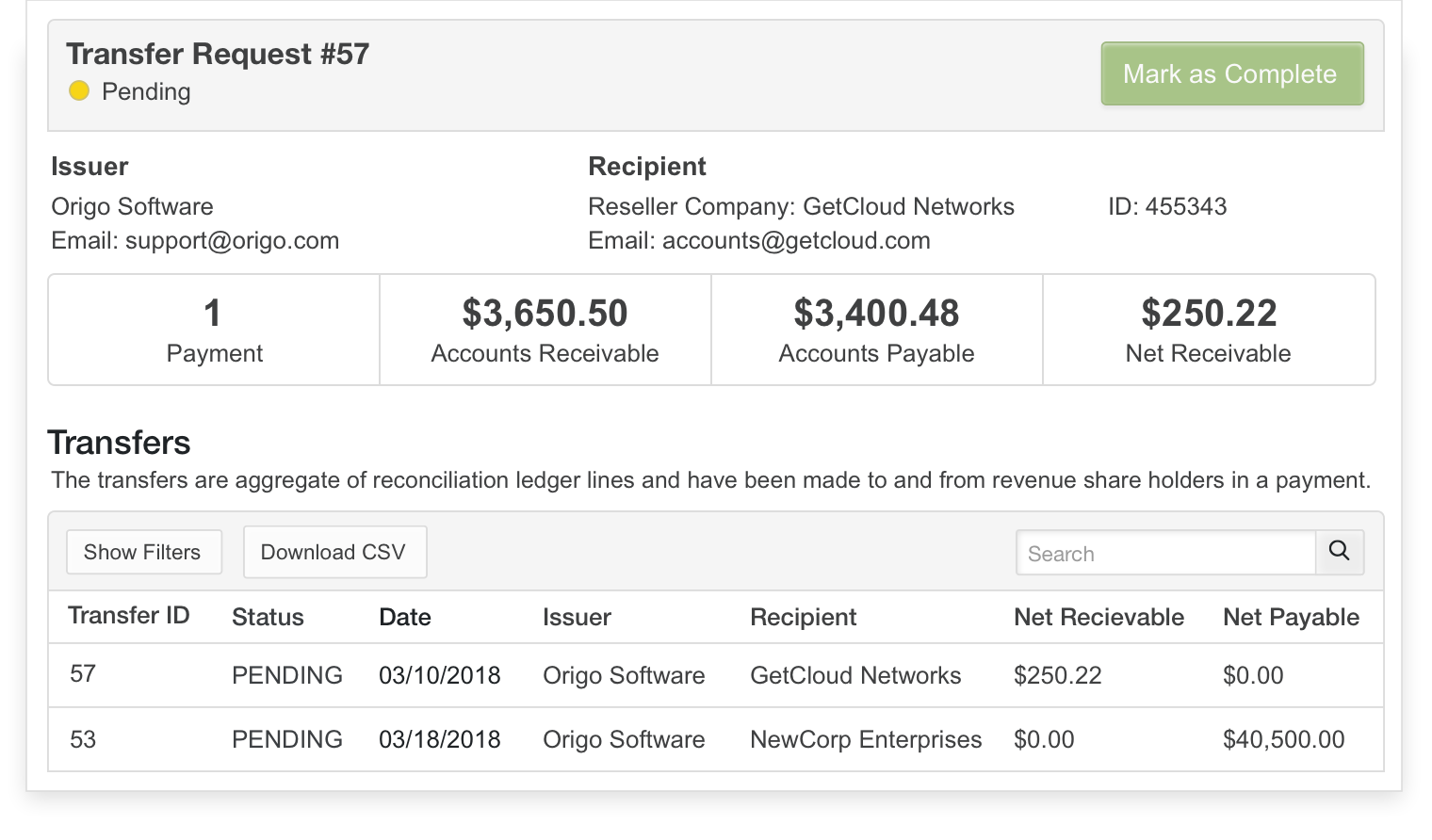Click the Net Recievable column header
This screenshot has width=1432, height=840.
[x=1098, y=617]
